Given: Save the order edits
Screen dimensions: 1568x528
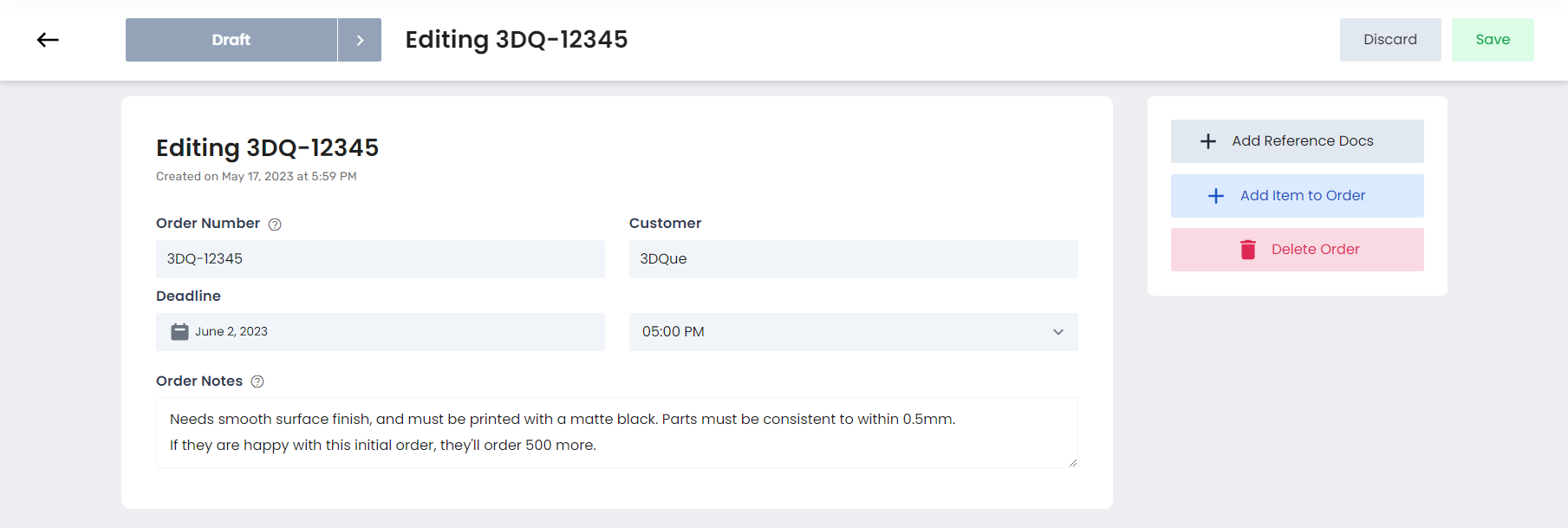Looking at the screenshot, I should (1492, 40).
